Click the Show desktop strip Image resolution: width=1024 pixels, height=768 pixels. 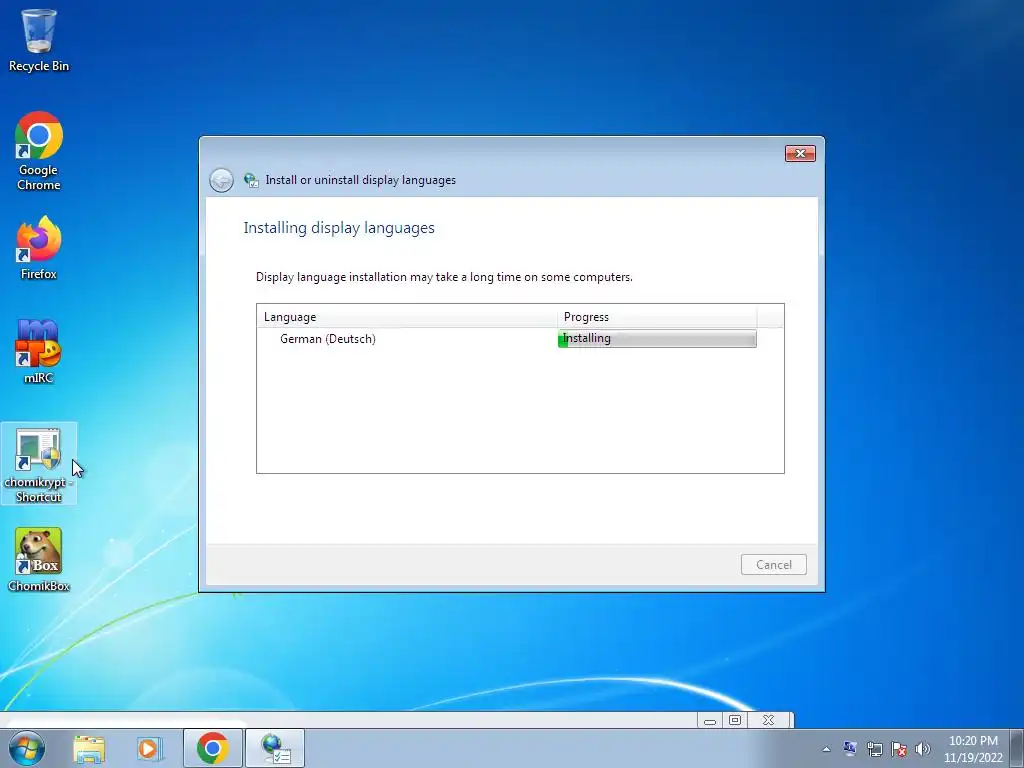[x=1017, y=748]
